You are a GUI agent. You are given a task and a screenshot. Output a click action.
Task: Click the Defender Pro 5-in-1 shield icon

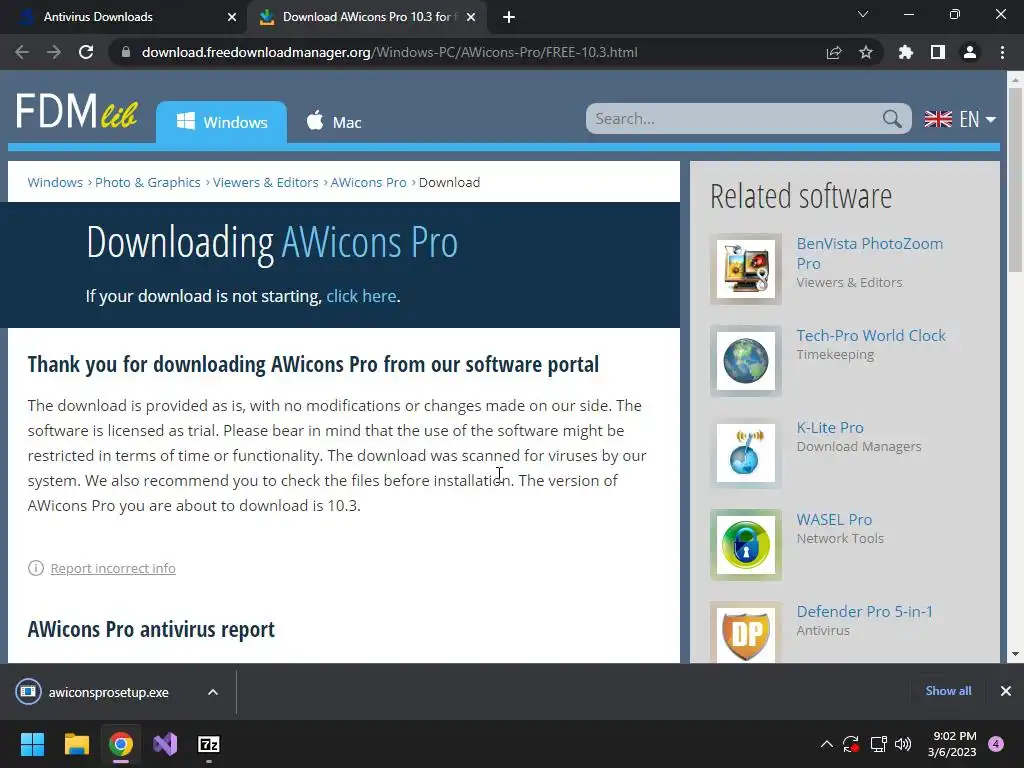(x=746, y=632)
